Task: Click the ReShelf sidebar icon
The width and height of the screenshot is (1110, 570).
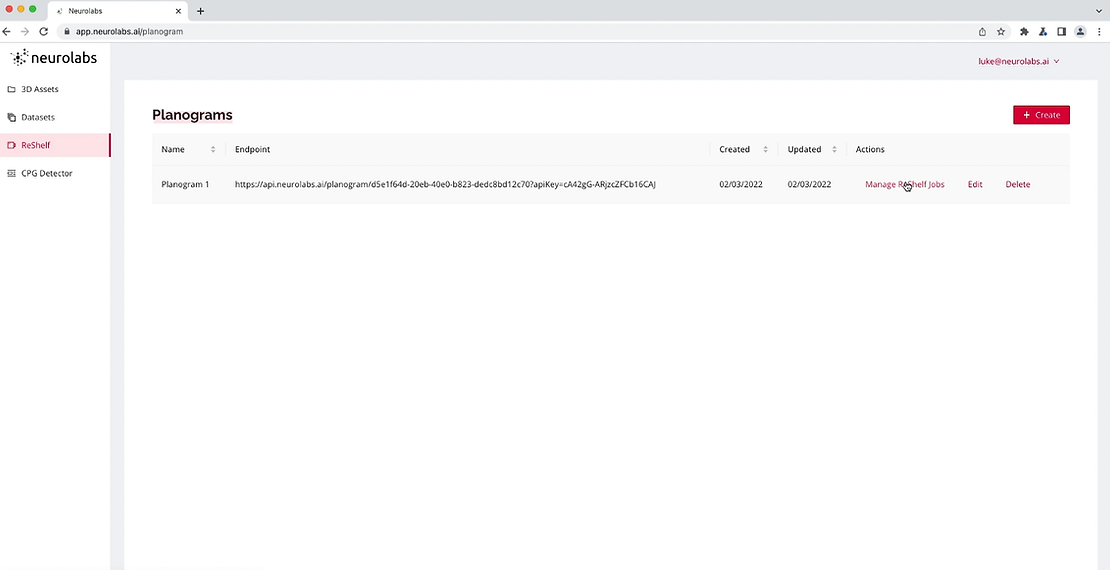Action: (x=11, y=145)
